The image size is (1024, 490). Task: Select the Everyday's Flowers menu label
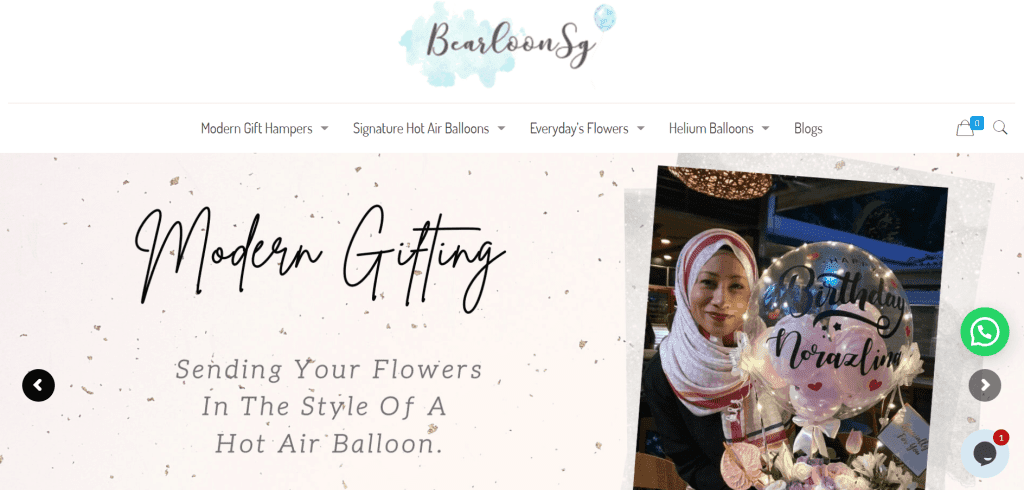(x=579, y=129)
